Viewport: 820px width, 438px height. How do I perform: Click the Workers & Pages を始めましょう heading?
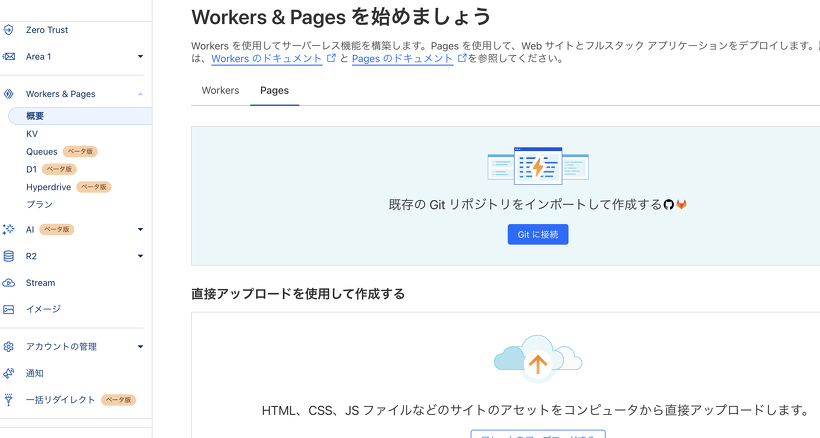tap(341, 17)
